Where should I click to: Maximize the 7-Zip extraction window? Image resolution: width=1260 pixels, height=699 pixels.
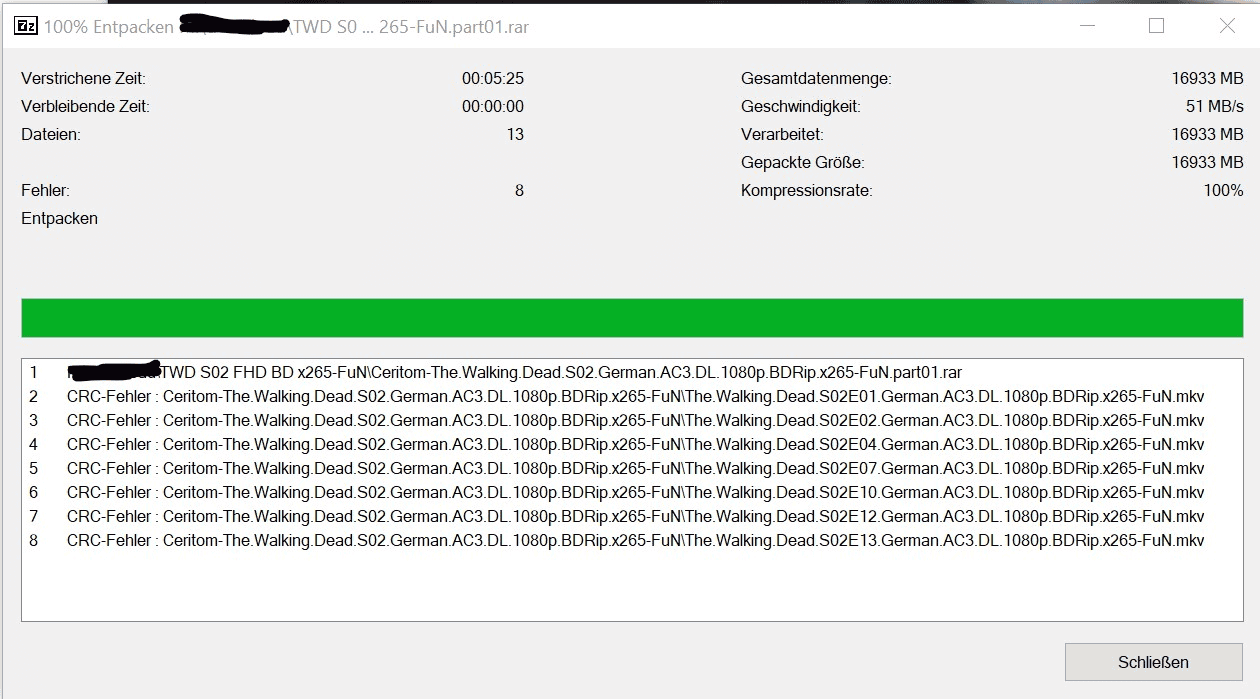click(1156, 26)
